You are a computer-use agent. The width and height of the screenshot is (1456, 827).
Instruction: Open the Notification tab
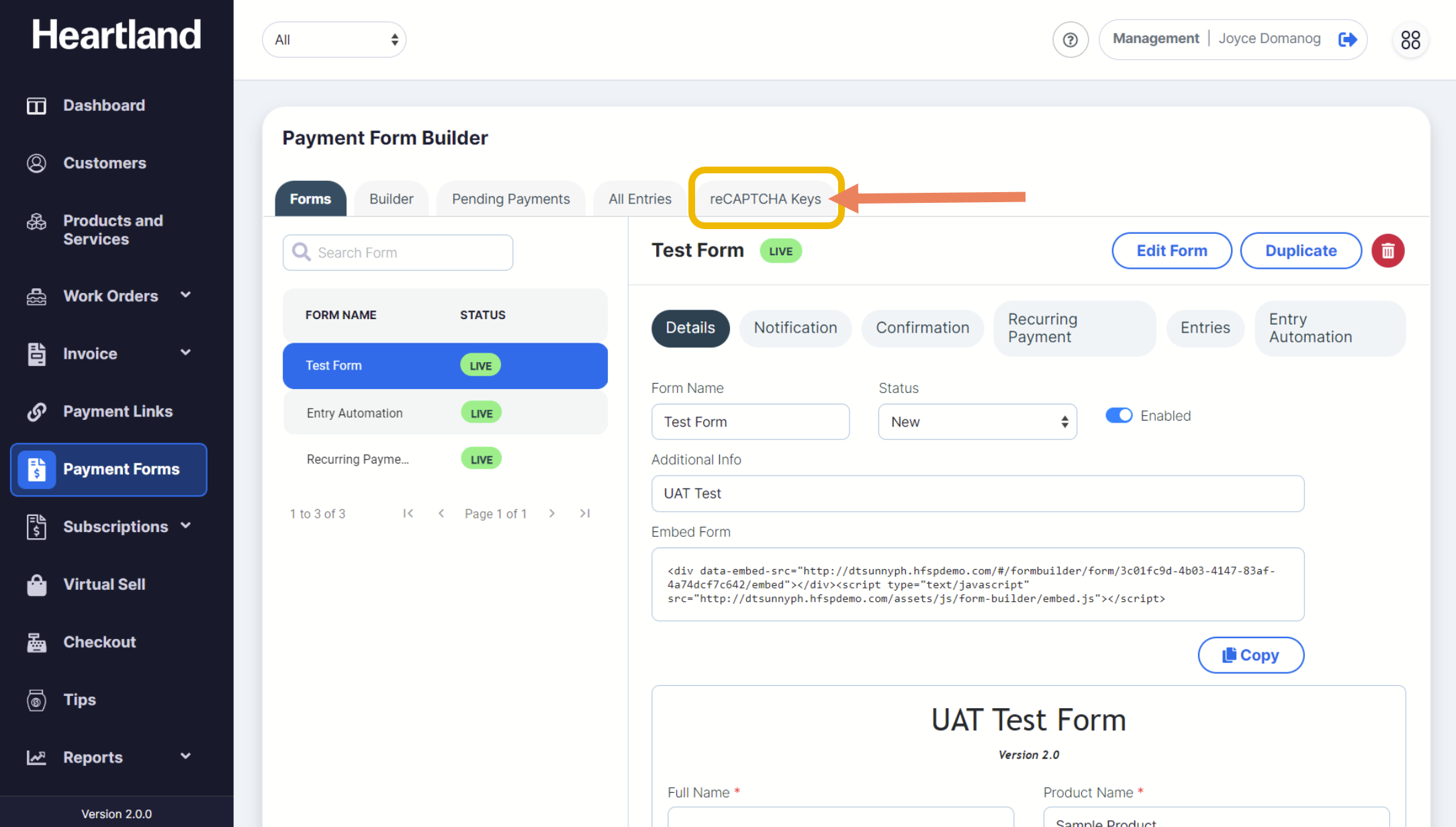click(795, 328)
